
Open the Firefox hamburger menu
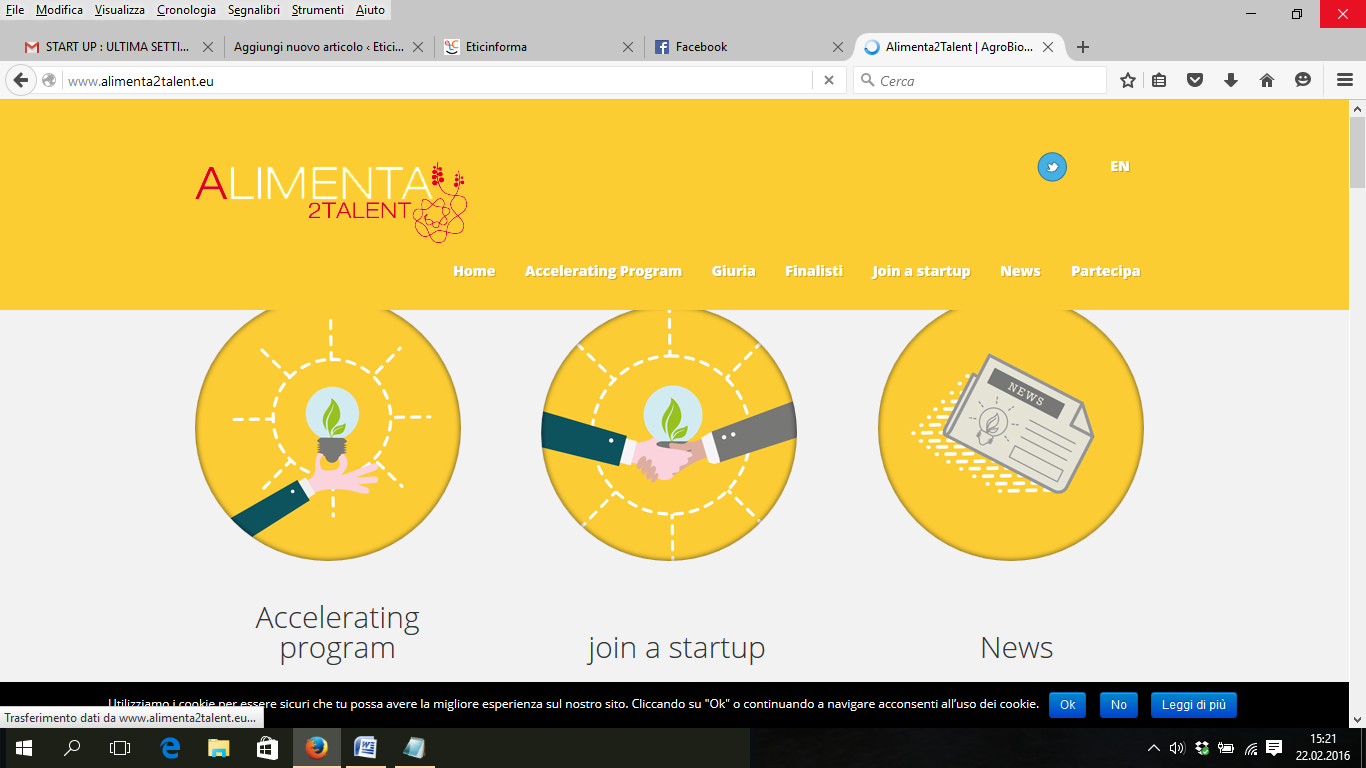pyautogui.click(x=1345, y=81)
